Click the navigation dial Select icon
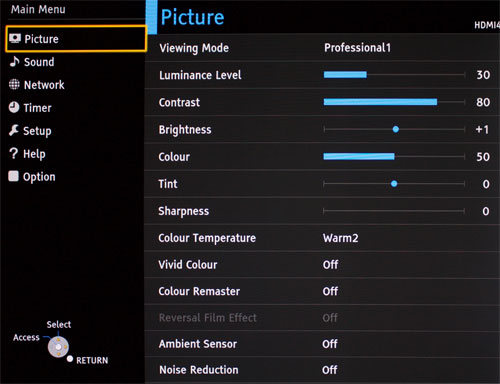500x384 pixels. (58, 347)
